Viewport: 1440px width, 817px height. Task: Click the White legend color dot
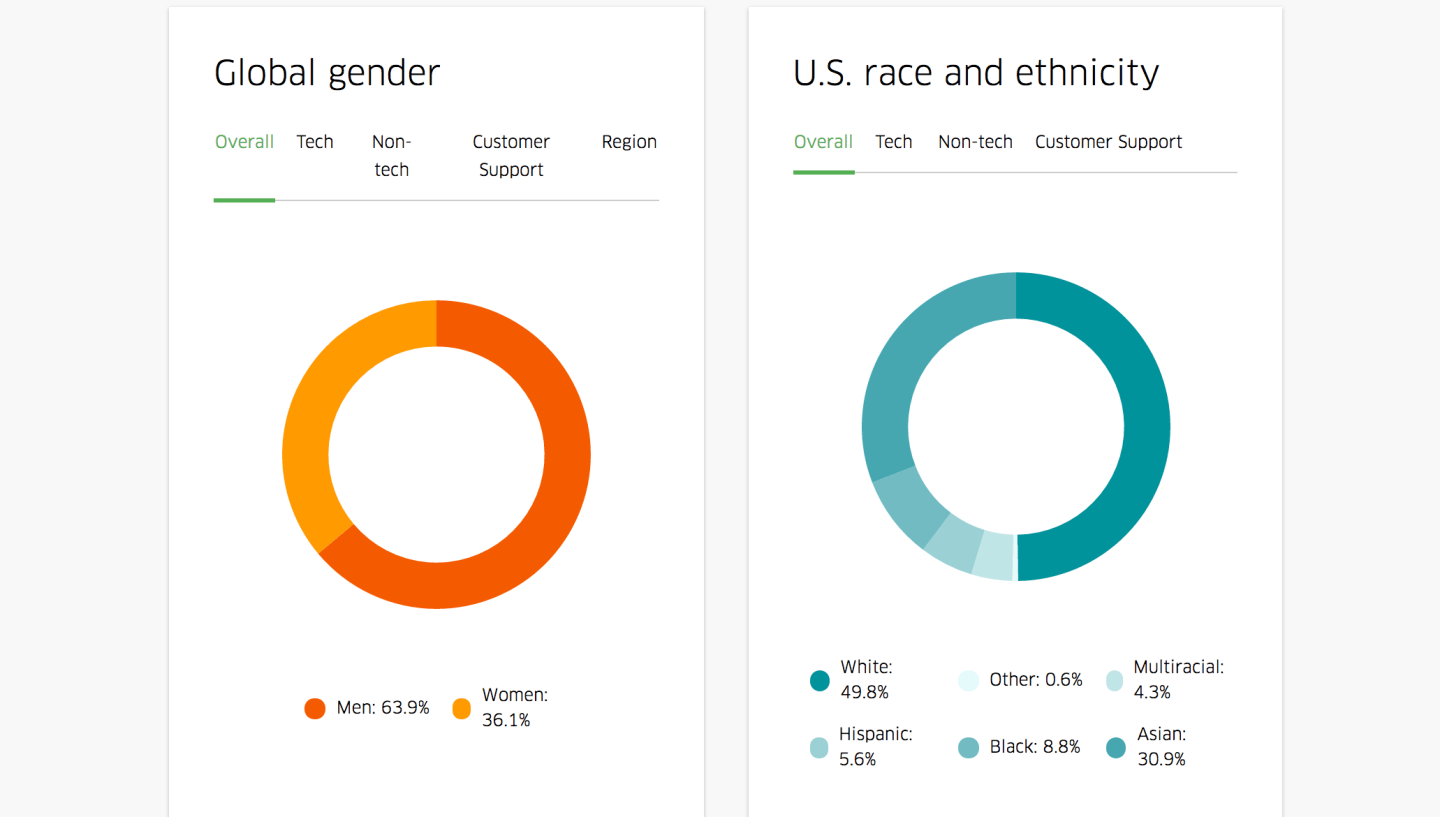820,680
